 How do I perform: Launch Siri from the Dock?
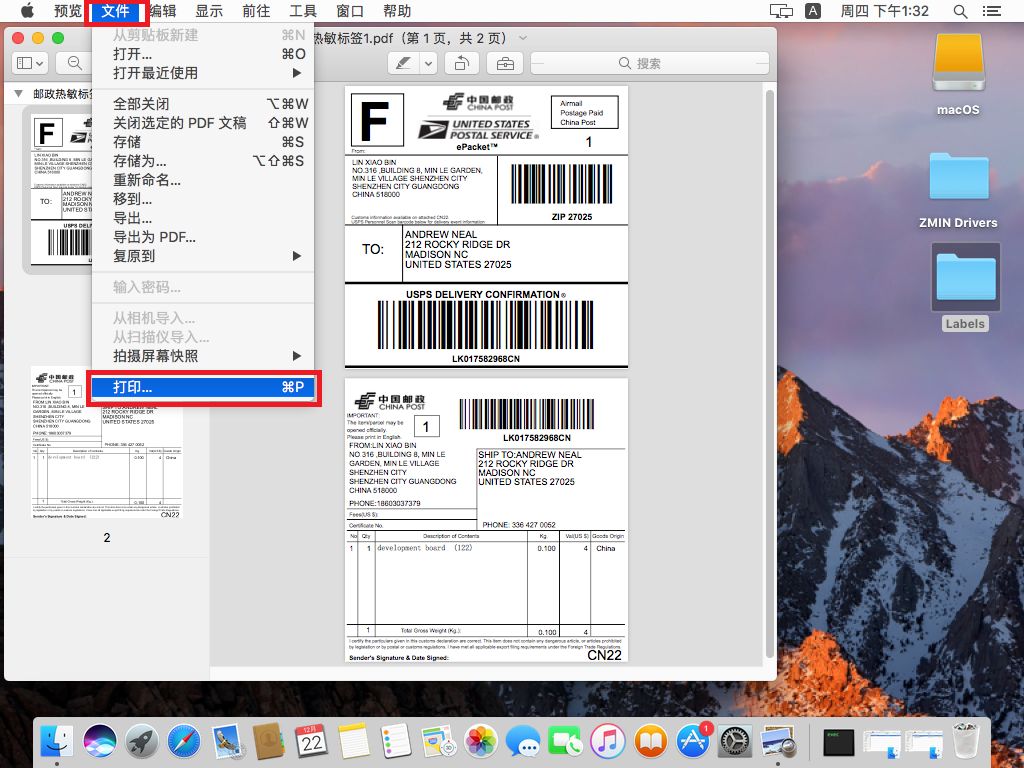[x=99, y=741]
